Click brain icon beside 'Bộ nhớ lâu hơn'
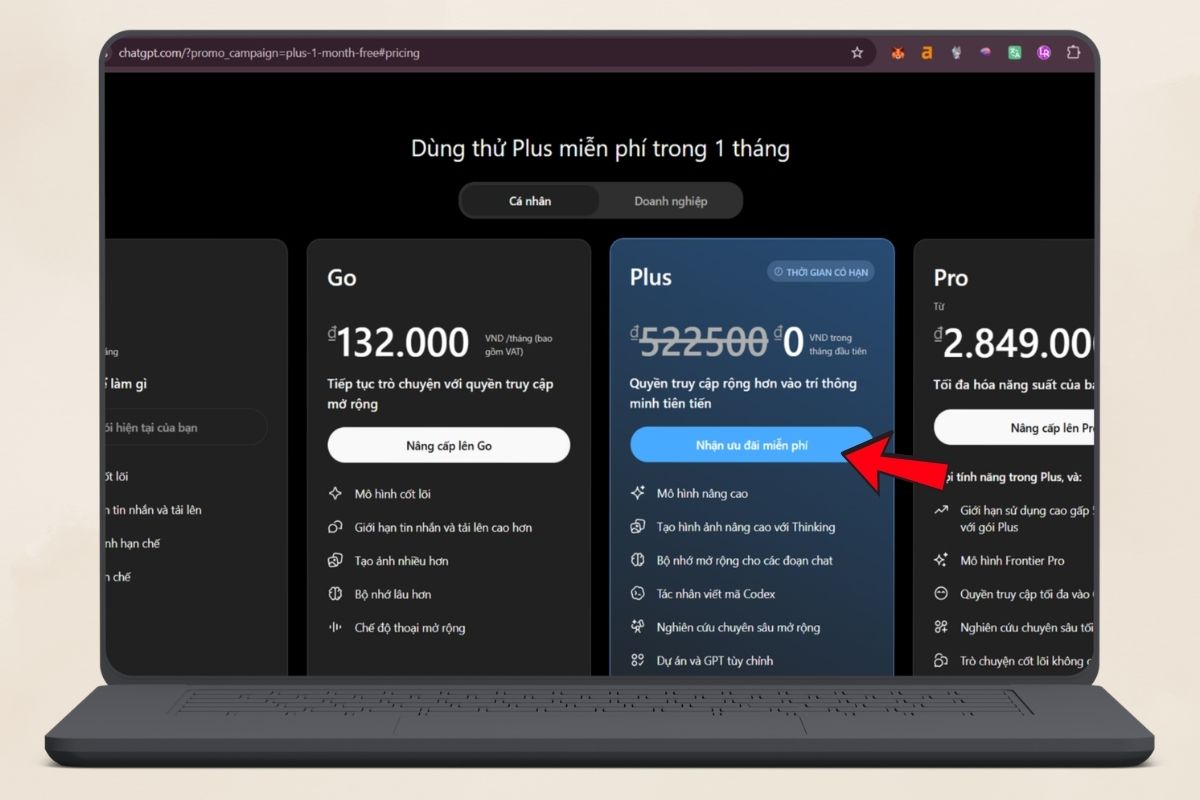The image size is (1200, 800). point(335,594)
